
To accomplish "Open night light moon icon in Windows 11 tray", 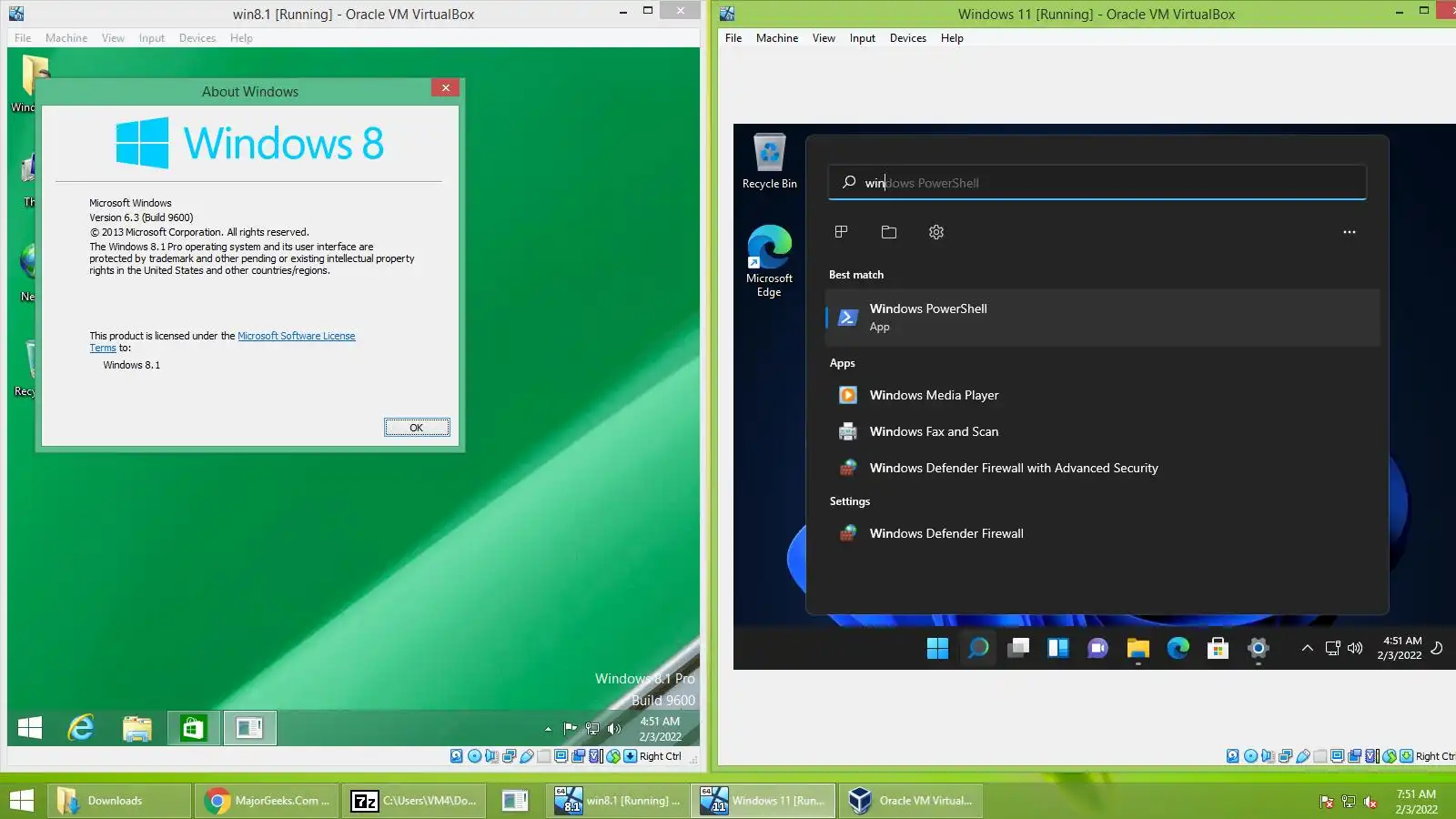I will pyautogui.click(x=1437, y=648).
